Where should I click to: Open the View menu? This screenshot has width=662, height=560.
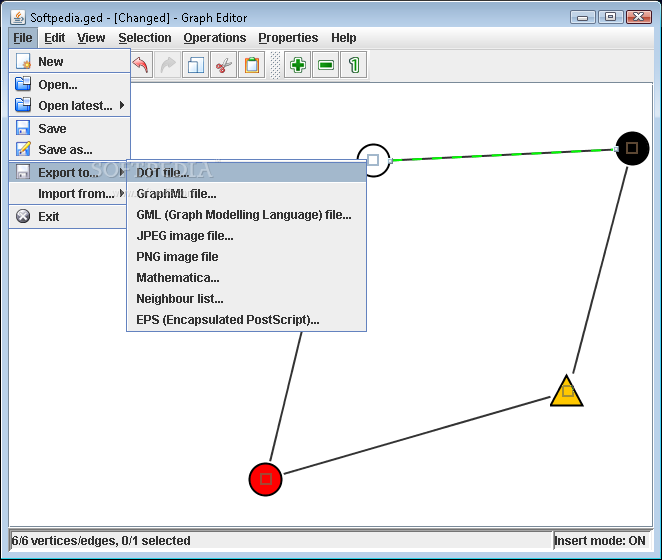91,38
